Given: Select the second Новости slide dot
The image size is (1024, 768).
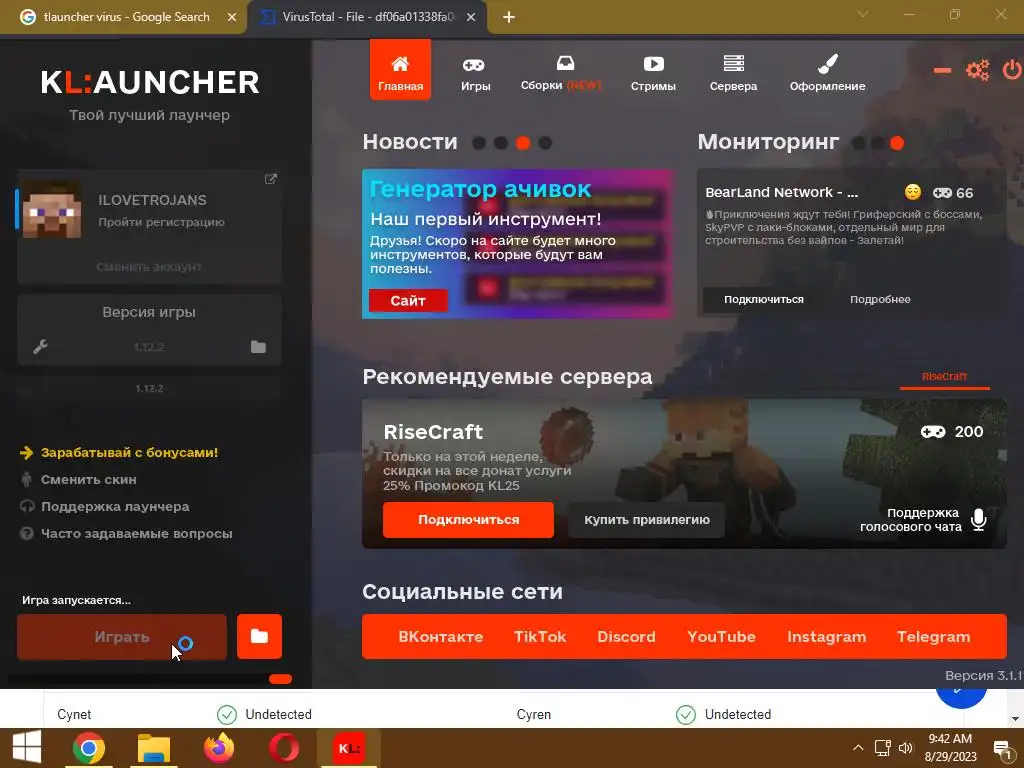Looking at the screenshot, I should click(501, 142).
